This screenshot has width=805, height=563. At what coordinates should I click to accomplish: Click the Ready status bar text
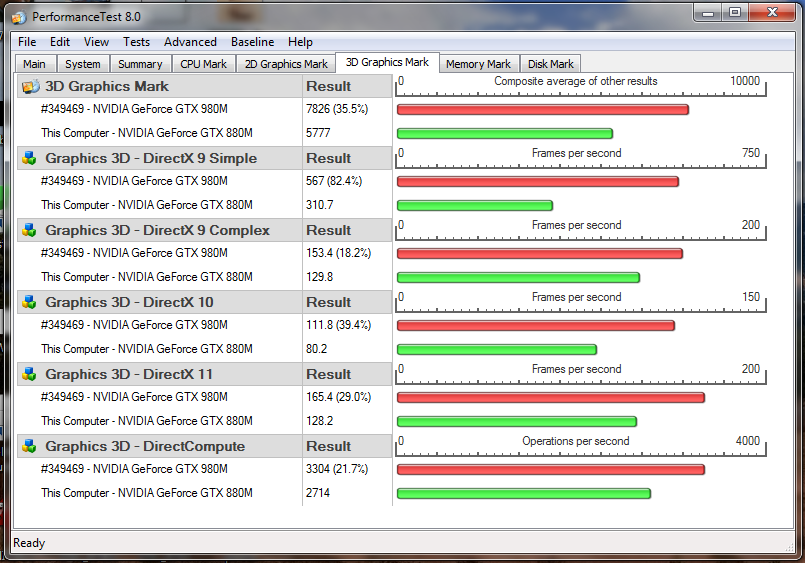(29, 542)
